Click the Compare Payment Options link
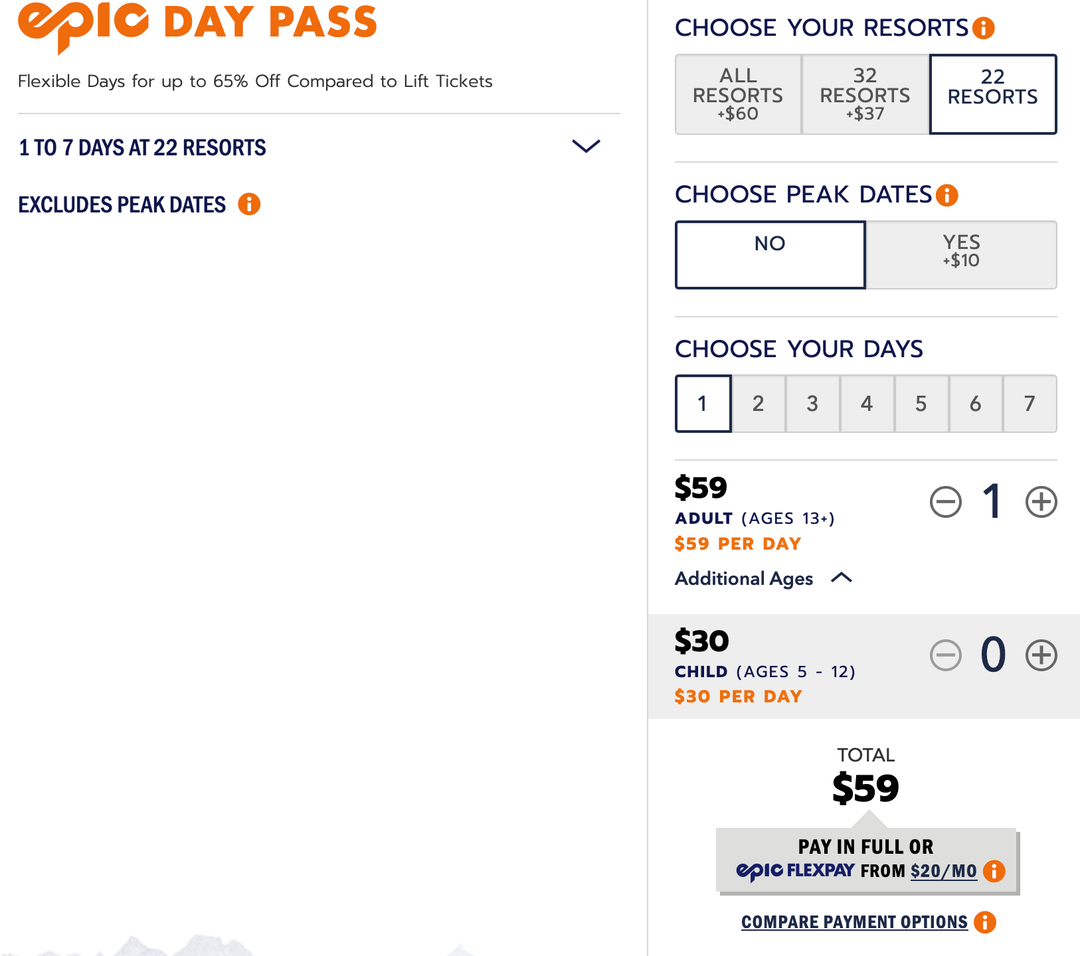The width and height of the screenshot is (1080, 956). (854, 922)
